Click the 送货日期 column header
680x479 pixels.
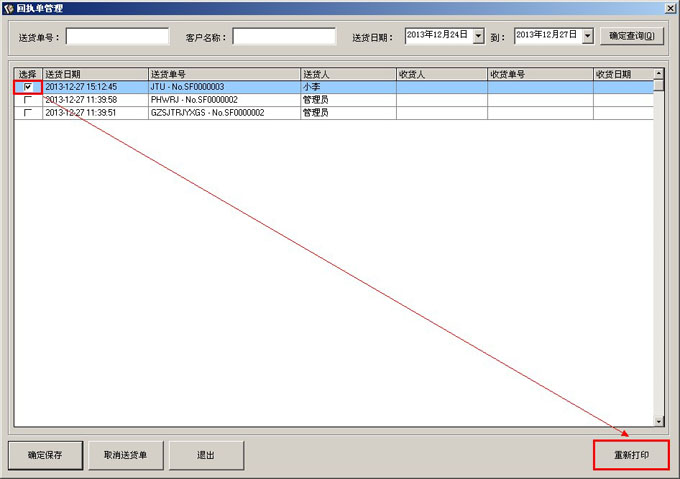[94, 74]
